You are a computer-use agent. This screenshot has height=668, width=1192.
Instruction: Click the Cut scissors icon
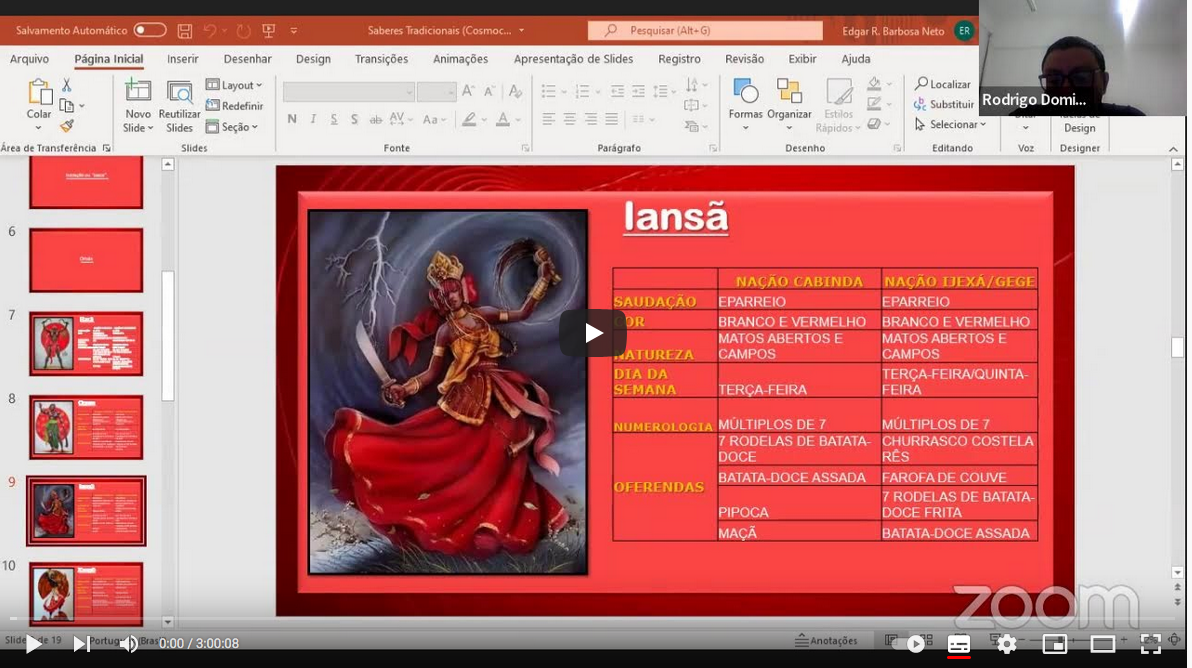point(67,85)
